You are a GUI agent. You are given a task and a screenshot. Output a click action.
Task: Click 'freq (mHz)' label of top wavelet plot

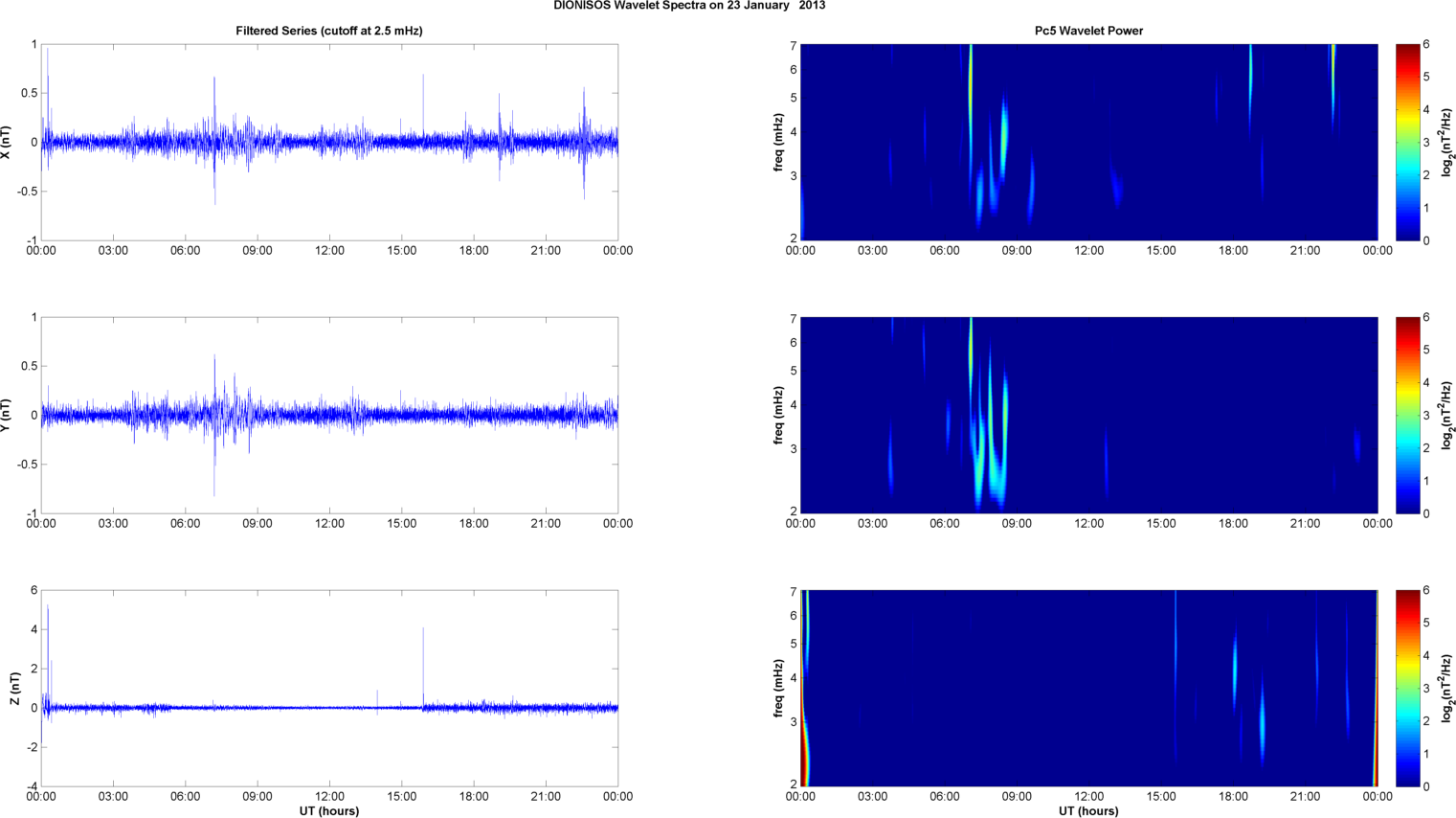pyautogui.click(x=778, y=142)
